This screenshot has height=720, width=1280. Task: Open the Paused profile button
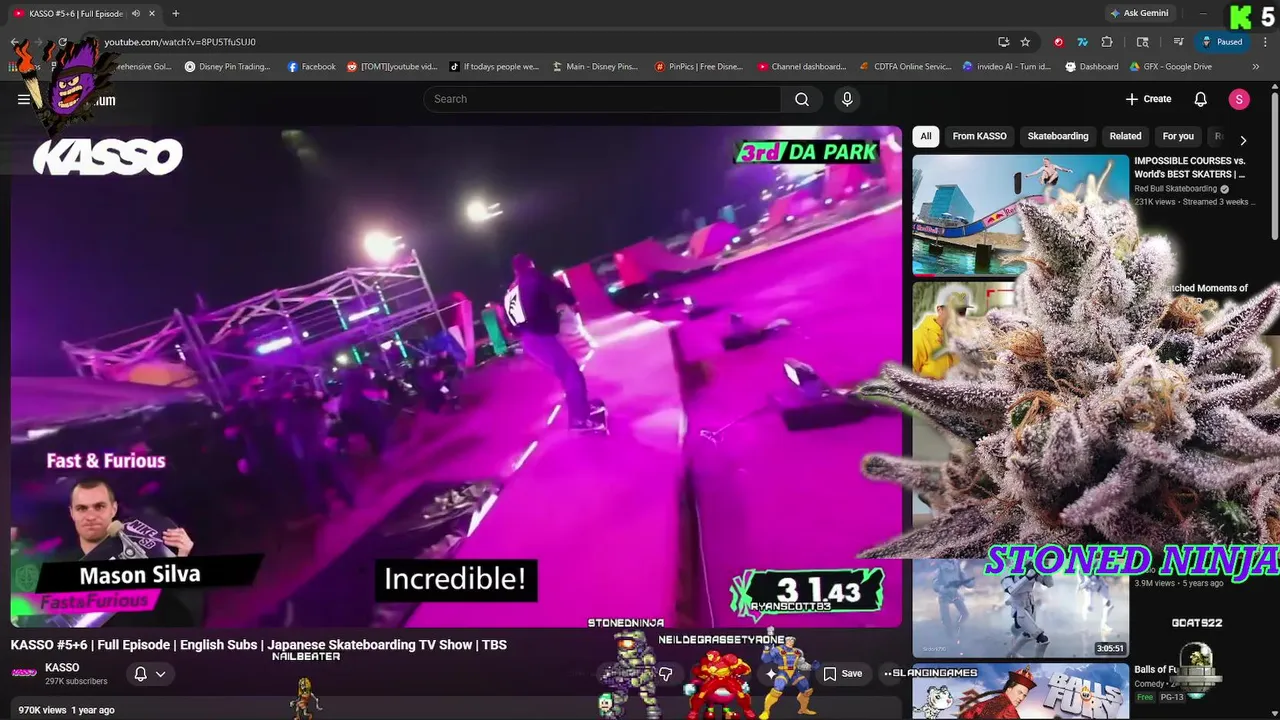pyautogui.click(x=1222, y=42)
